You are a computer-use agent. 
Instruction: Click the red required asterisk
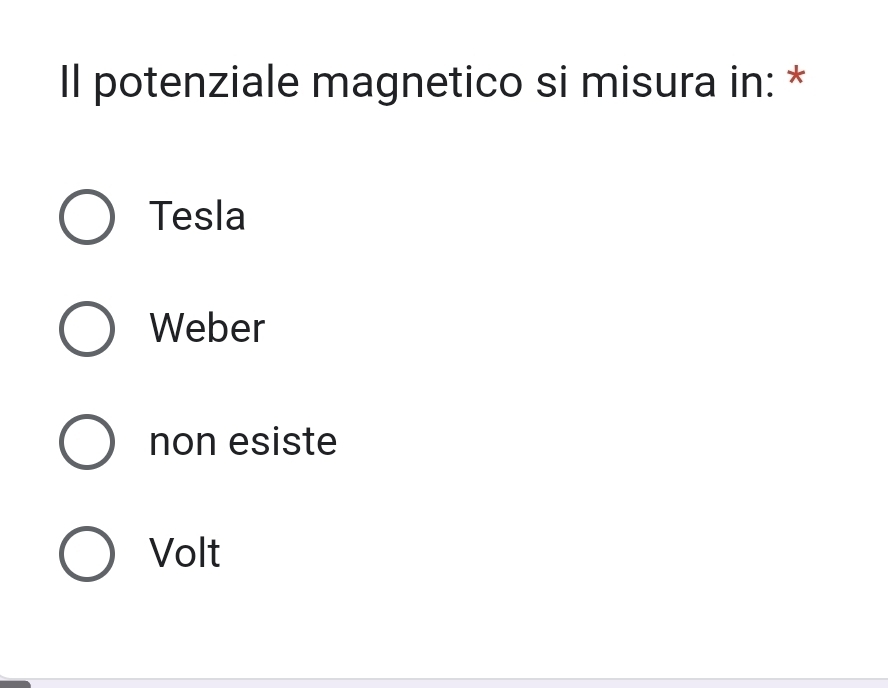tap(796, 78)
